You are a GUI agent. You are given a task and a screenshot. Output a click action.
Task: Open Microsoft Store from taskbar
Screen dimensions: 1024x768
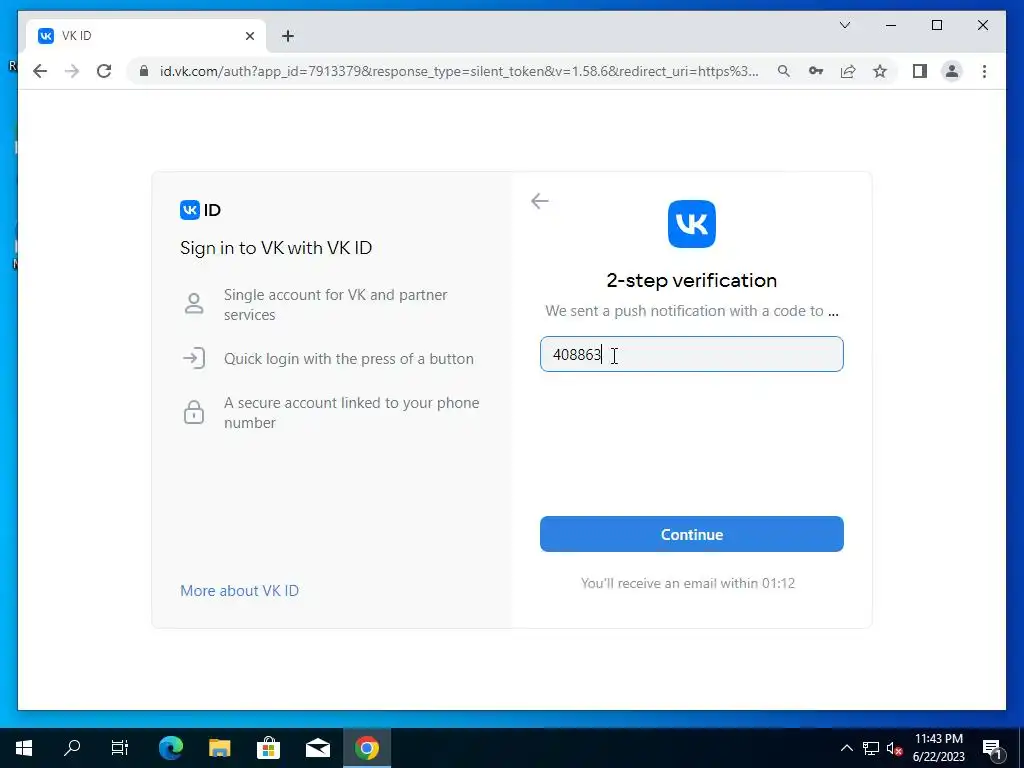click(268, 748)
